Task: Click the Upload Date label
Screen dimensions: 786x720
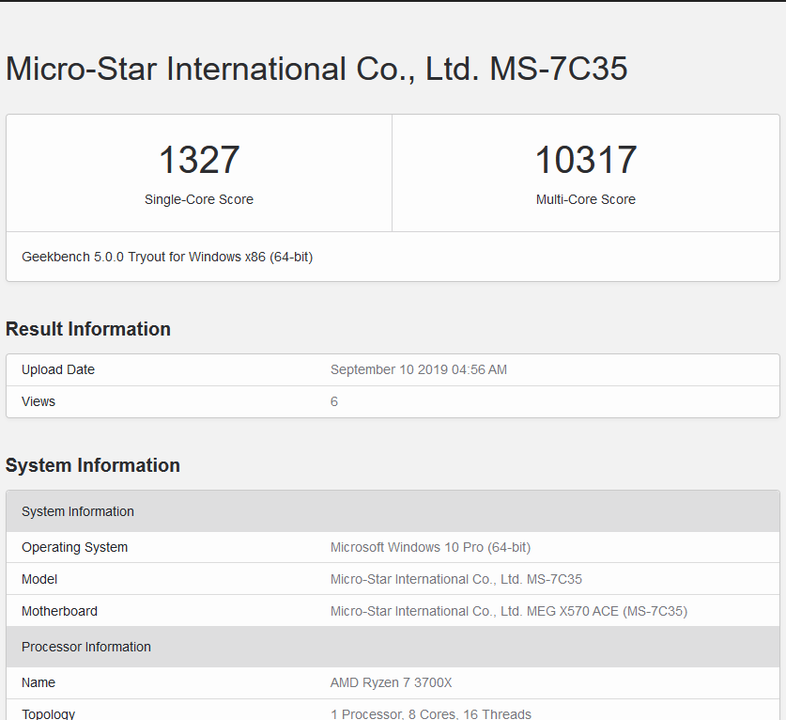Action: tap(58, 370)
